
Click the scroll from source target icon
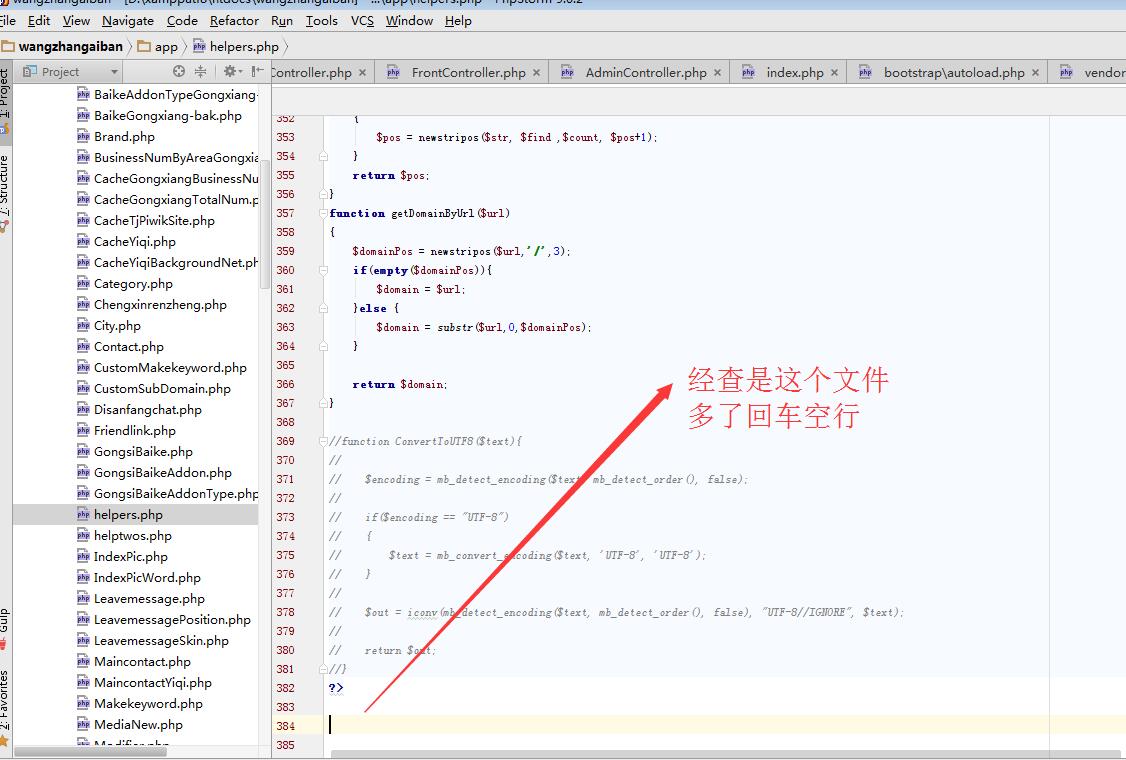[x=179, y=71]
